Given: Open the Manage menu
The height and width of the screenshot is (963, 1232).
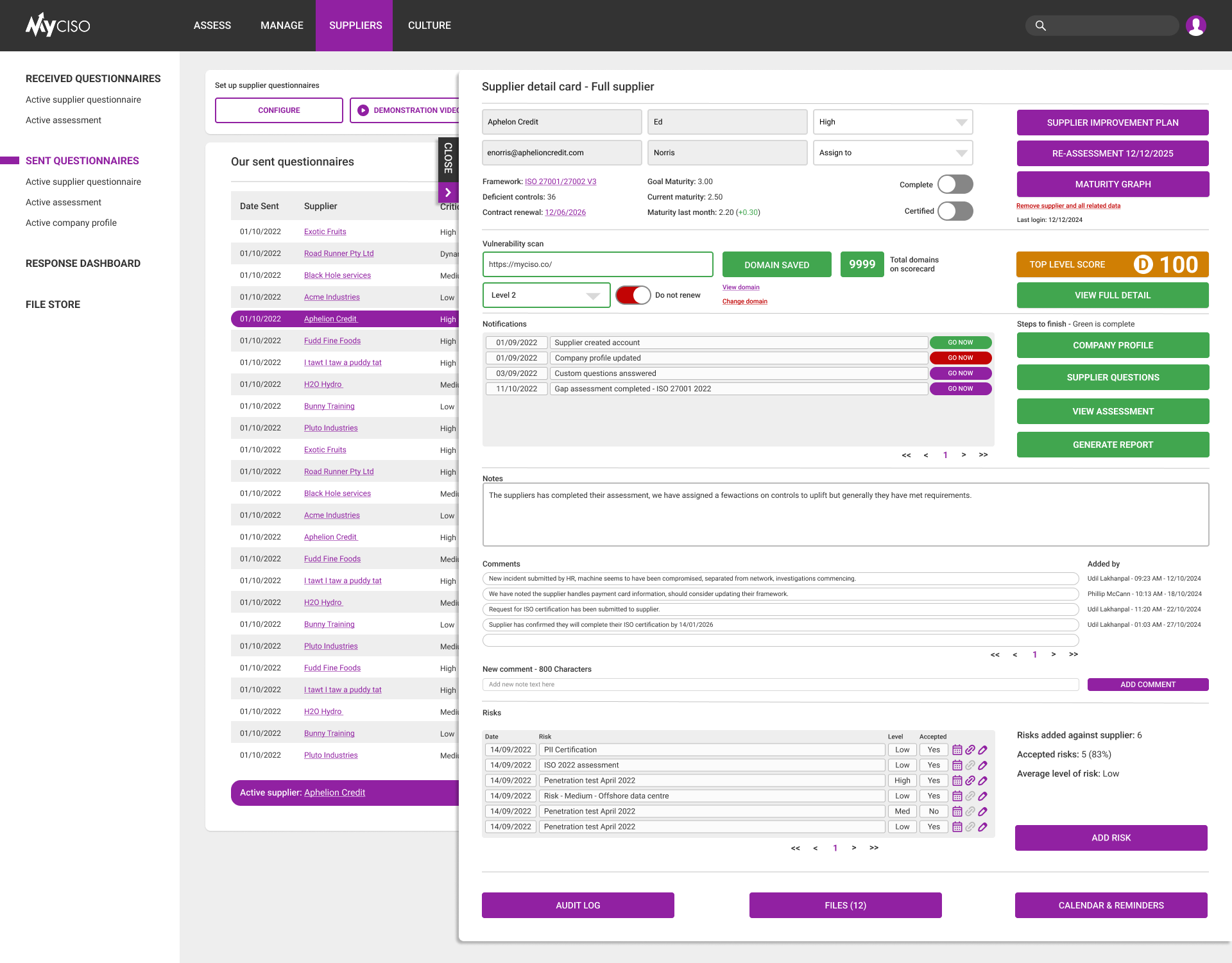Looking at the screenshot, I should [282, 26].
